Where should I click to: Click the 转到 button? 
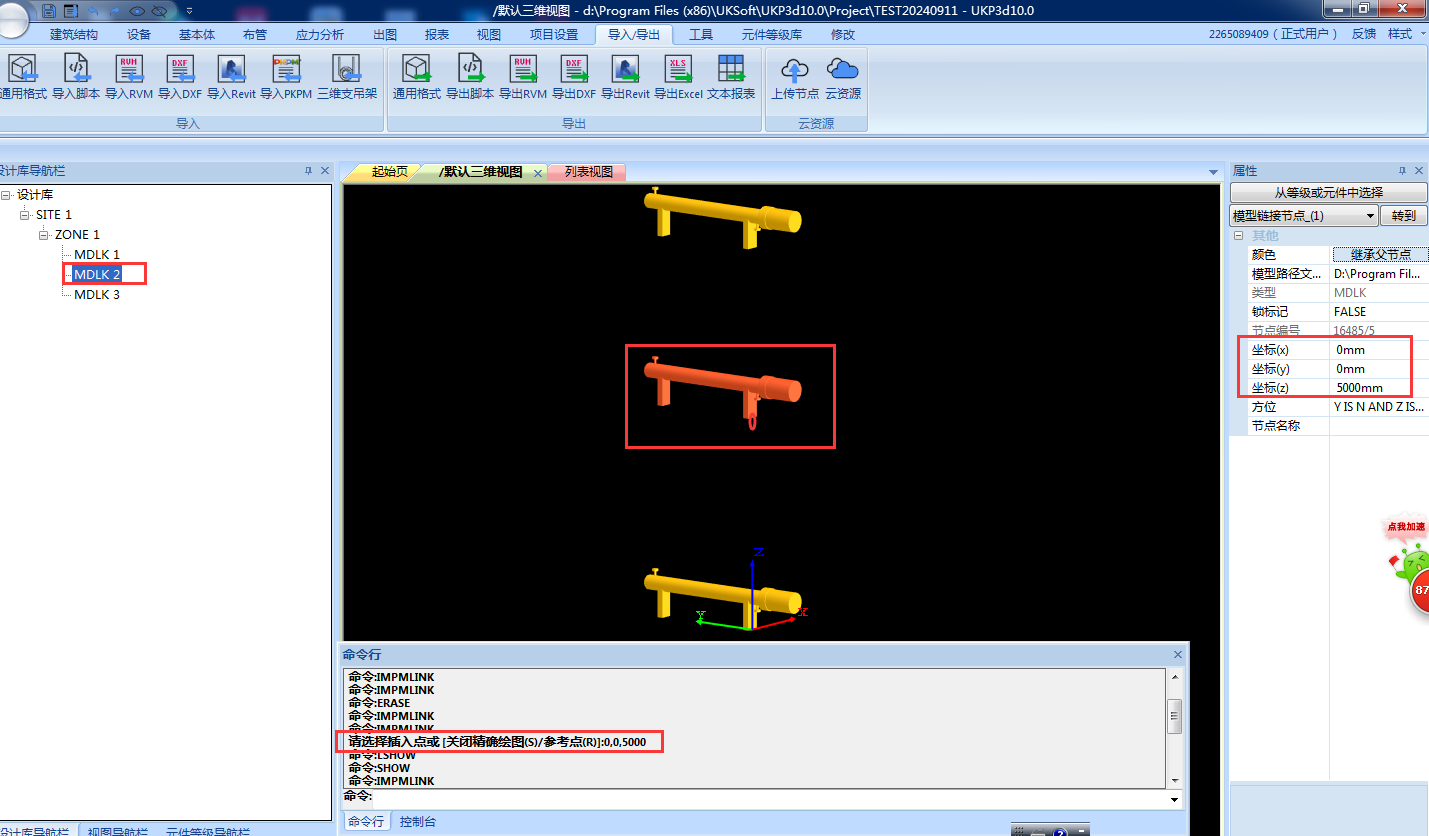tap(1403, 216)
